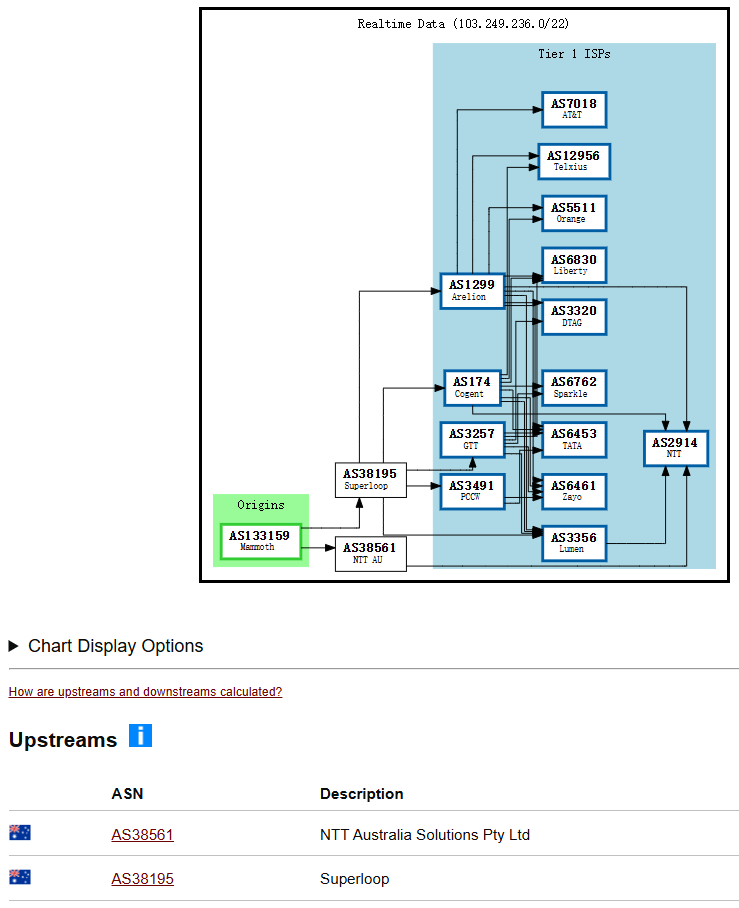Image resolution: width=739 pixels, height=908 pixels.
Task: Select the AS3491 PCCW node
Action: [x=472, y=492]
